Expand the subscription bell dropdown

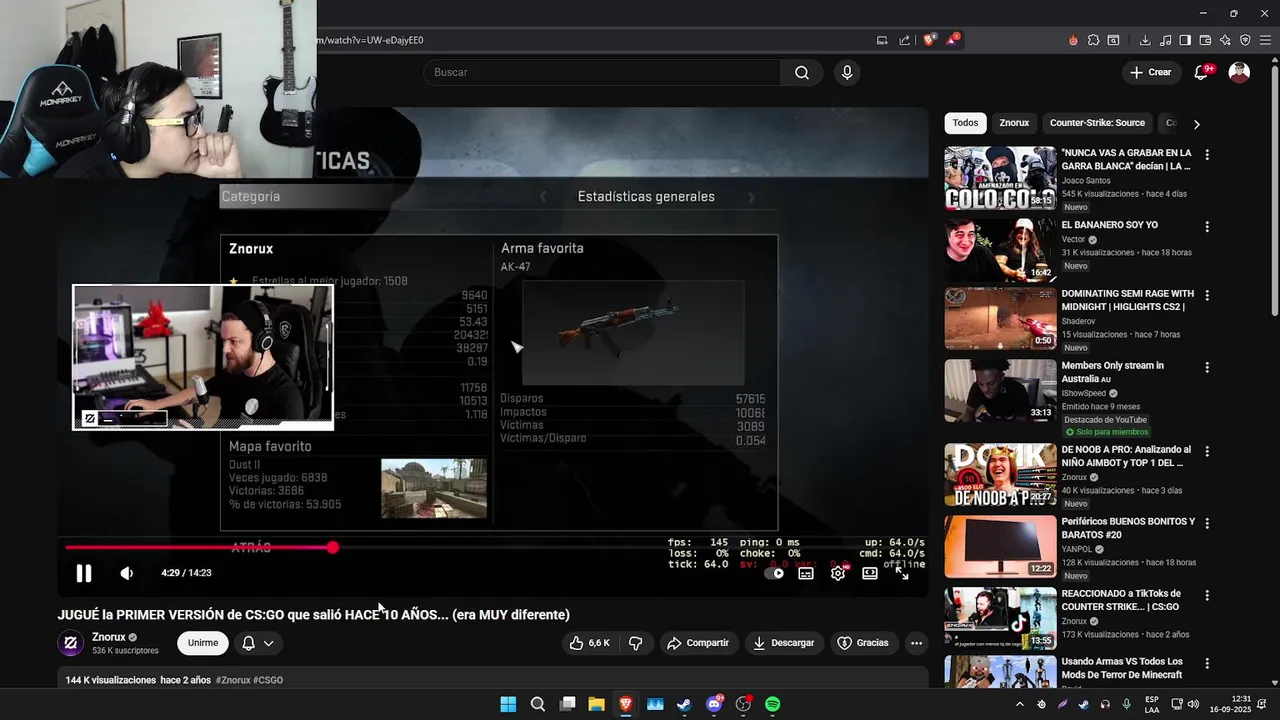pyautogui.click(x=257, y=643)
